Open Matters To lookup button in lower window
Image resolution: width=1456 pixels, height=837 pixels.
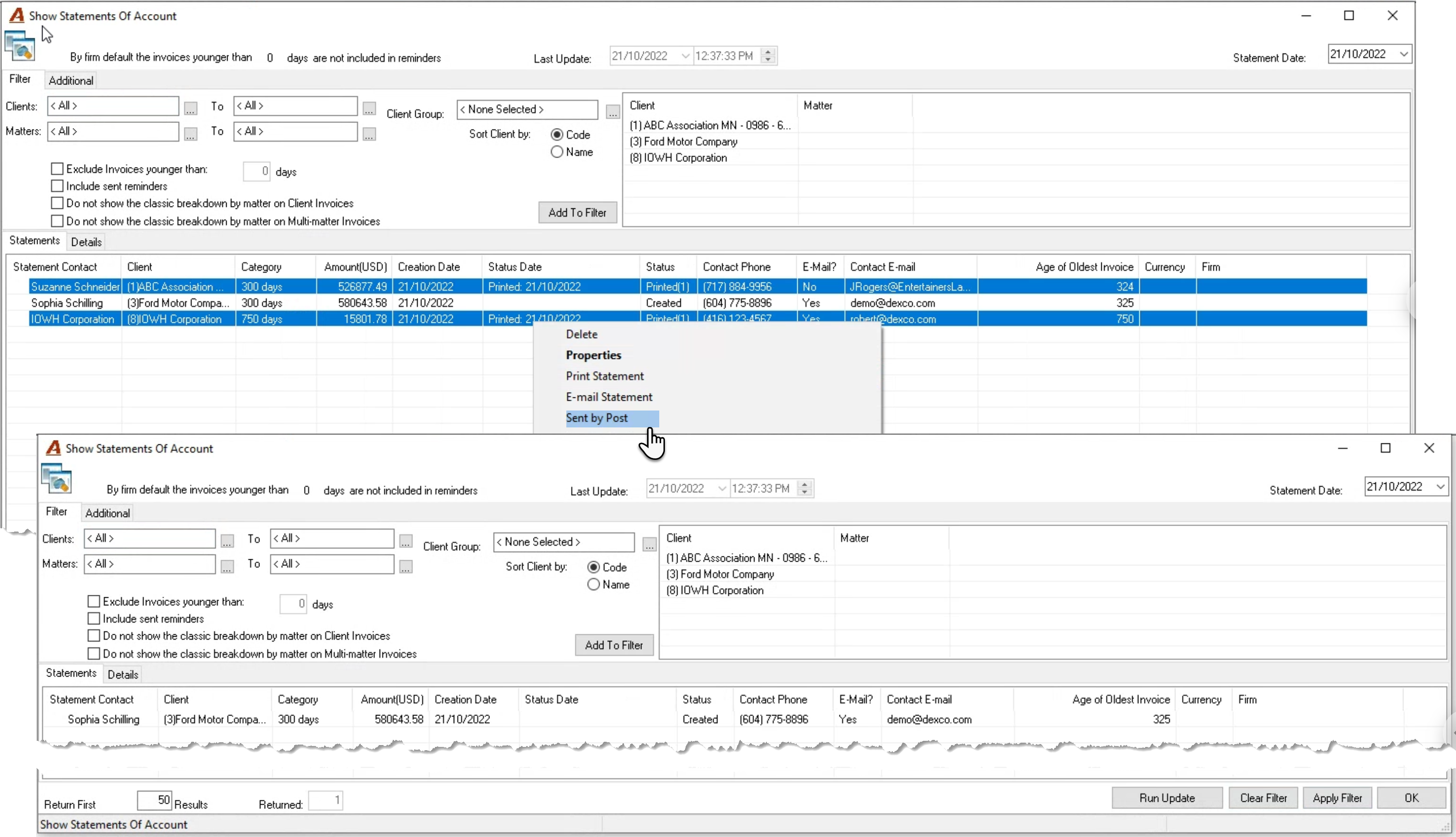406,566
